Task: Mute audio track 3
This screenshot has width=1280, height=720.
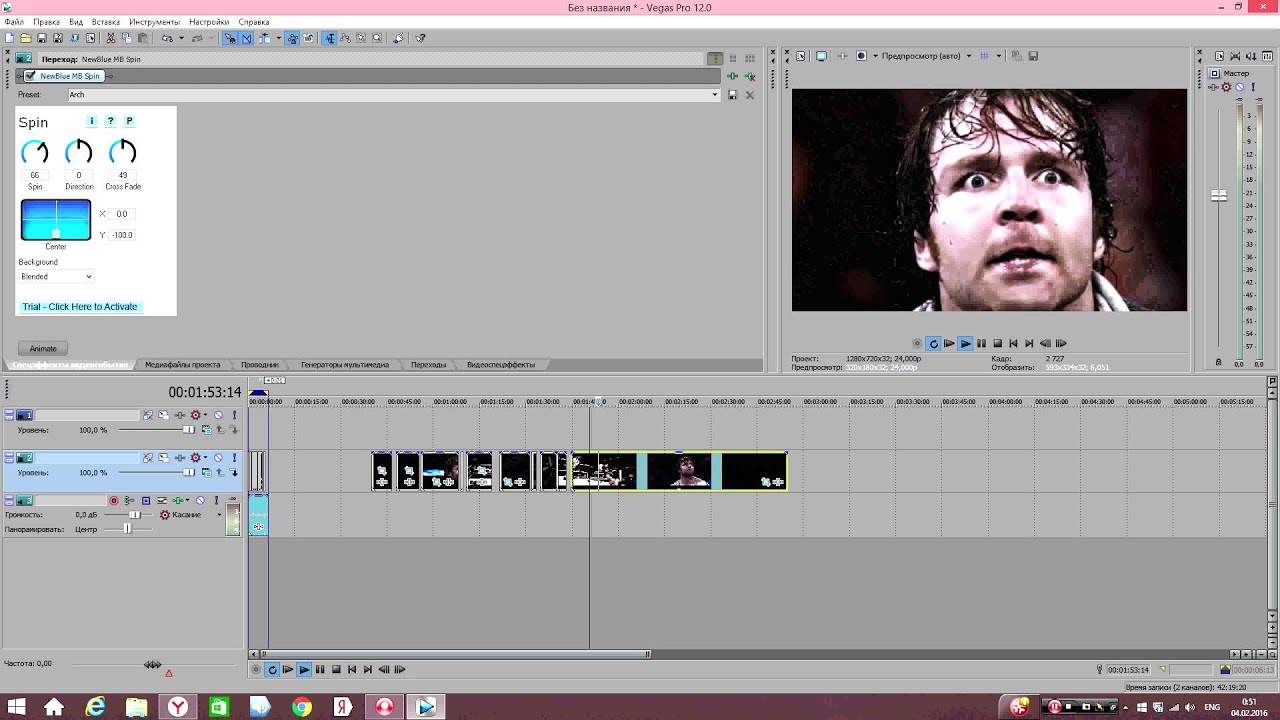Action: tap(200, 501)
